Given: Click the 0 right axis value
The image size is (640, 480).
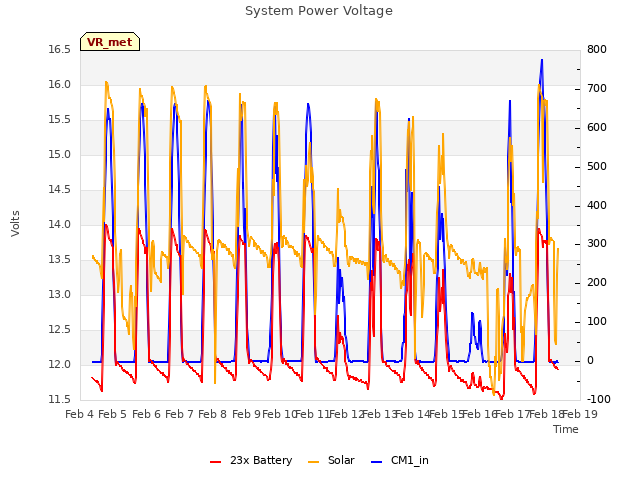Looking at the screenshot, I should (x=590, y=360).
